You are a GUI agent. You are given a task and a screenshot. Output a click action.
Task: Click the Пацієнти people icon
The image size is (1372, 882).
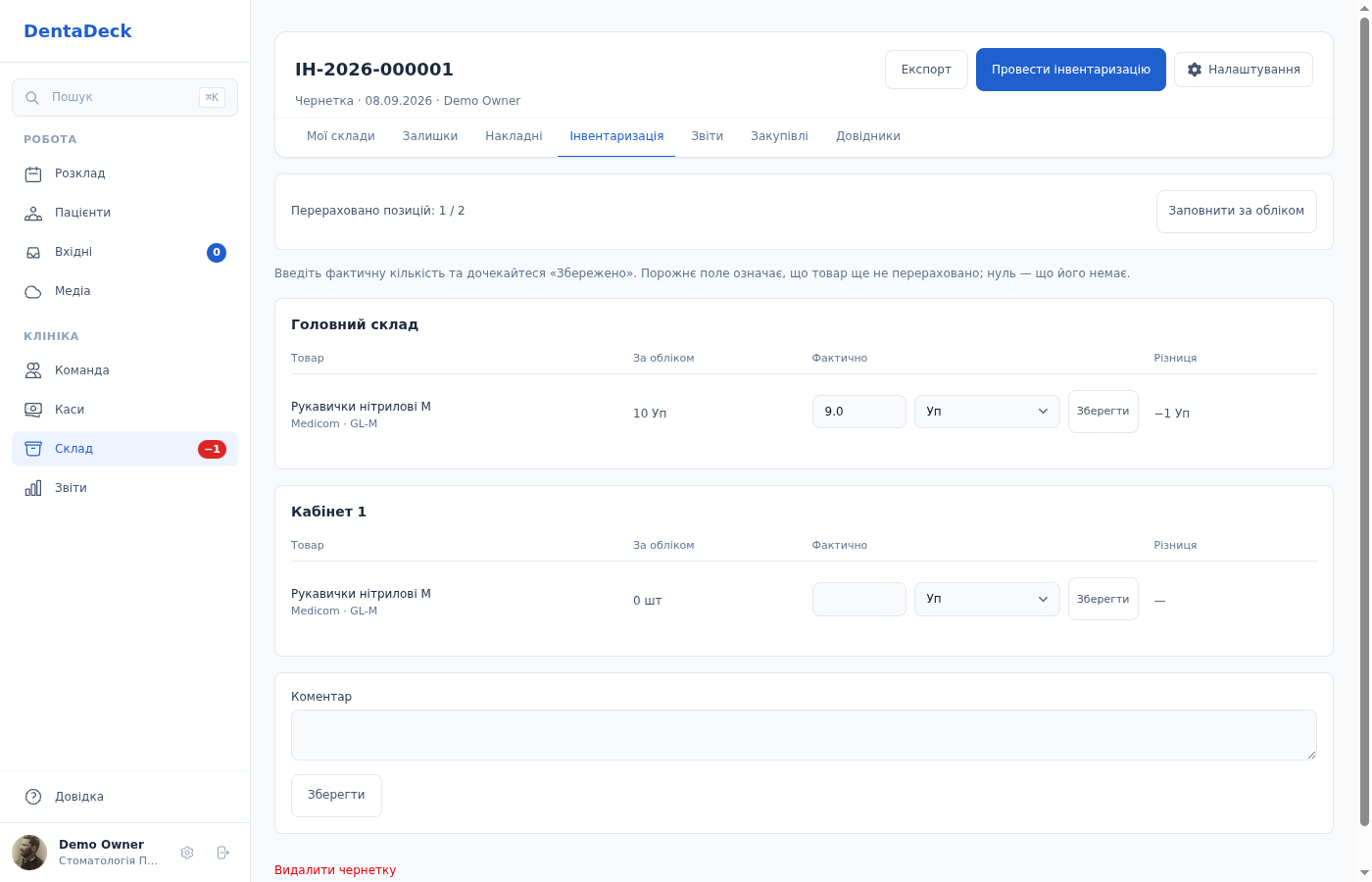click(x=33, y=214)
